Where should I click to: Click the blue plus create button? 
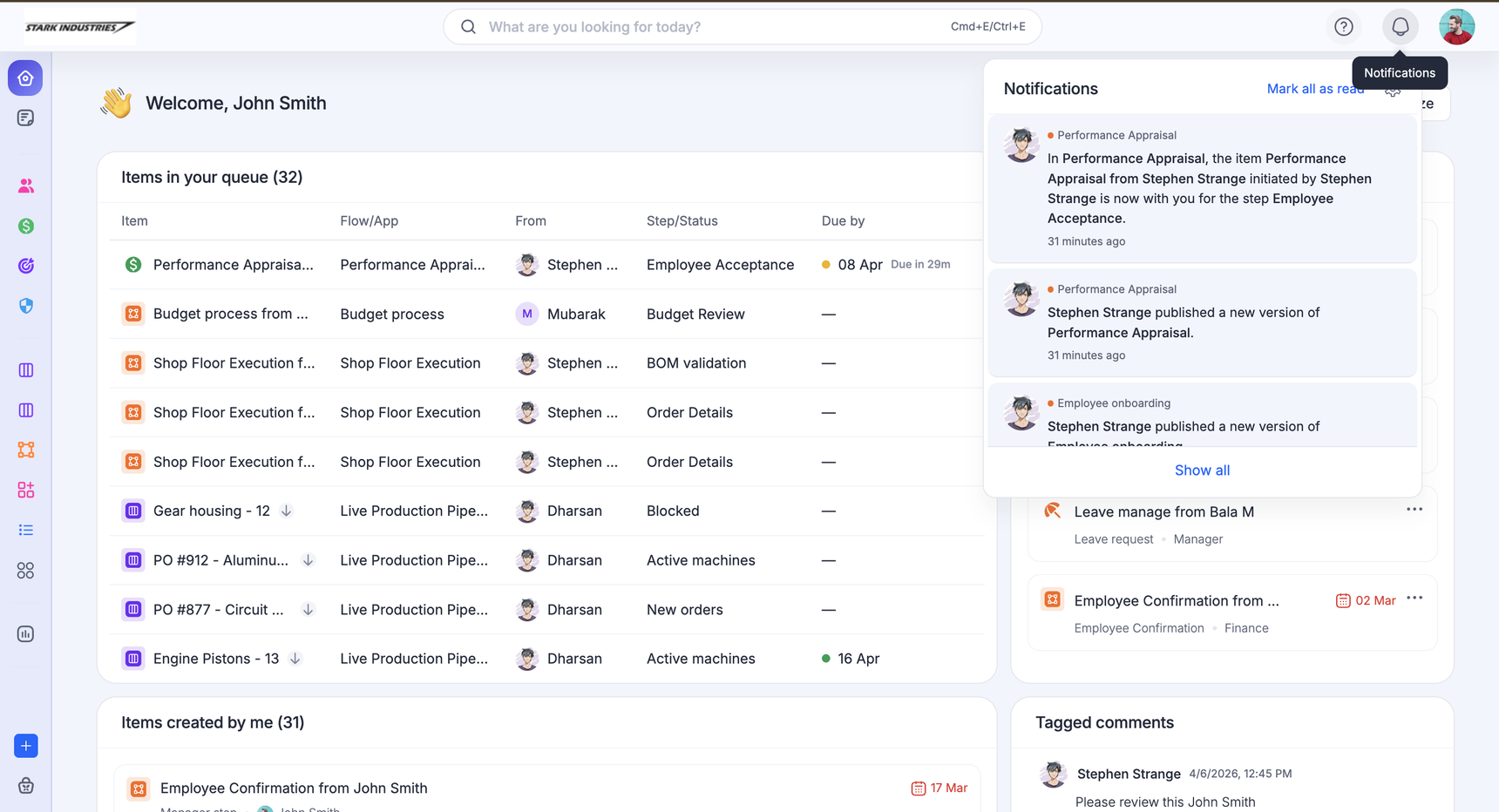[x=26, y=746]
